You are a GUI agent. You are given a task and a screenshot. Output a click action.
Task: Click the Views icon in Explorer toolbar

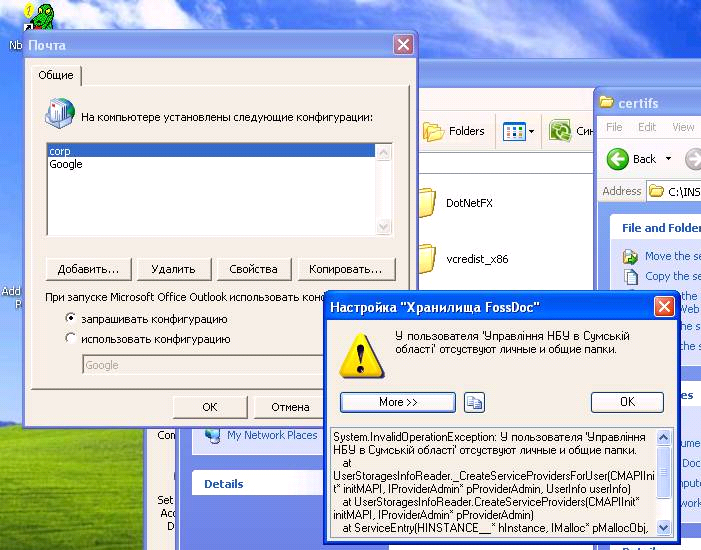pyautogui.click(x=514, y=131)
